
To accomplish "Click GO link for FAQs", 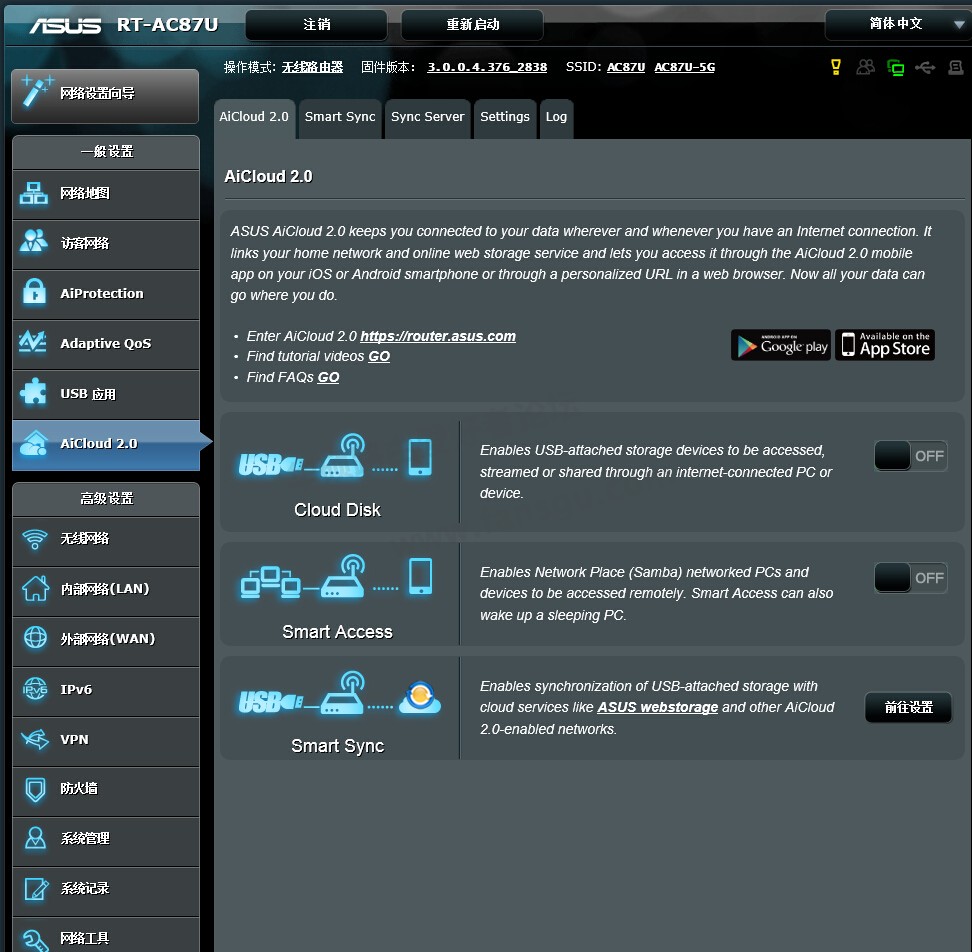I will coord(328,377).
